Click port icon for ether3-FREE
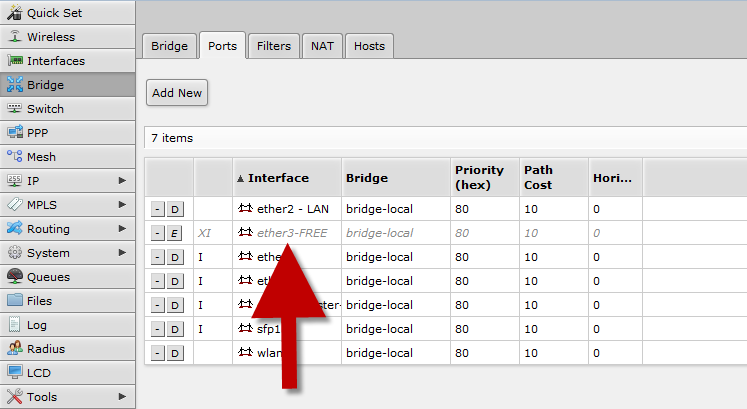747x409 pixels. tap(245, 232)
